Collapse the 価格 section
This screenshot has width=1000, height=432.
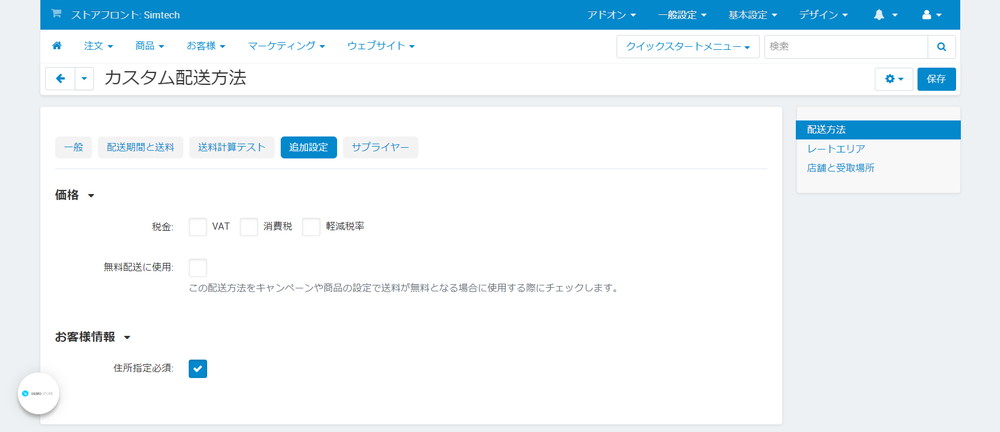click(x=75, y=195)
